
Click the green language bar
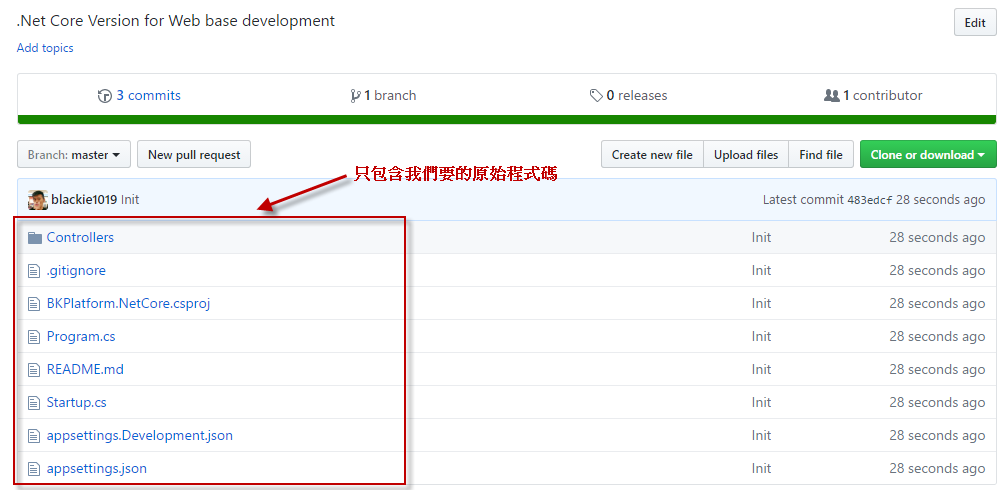click(x=506, y=120)
